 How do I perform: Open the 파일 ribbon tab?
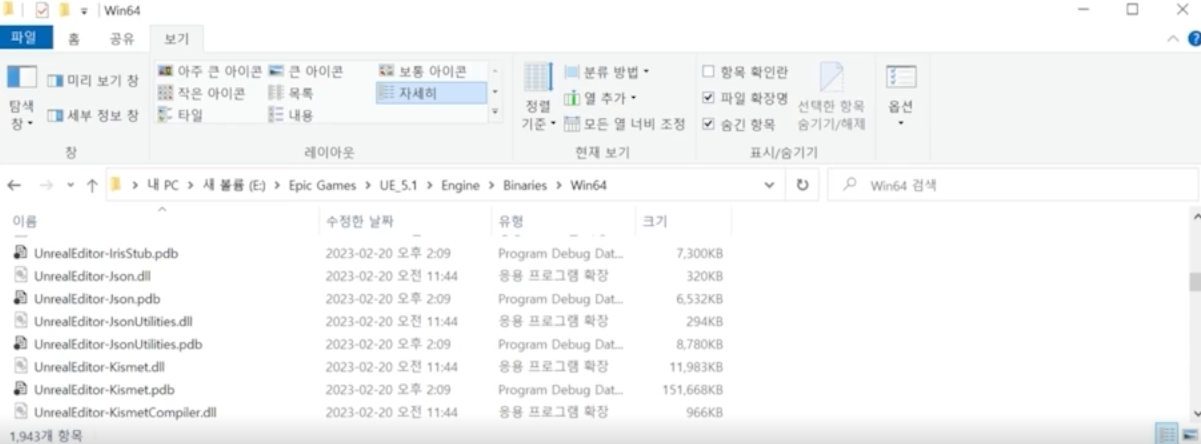pyautogui.click(x=23, y=38)
